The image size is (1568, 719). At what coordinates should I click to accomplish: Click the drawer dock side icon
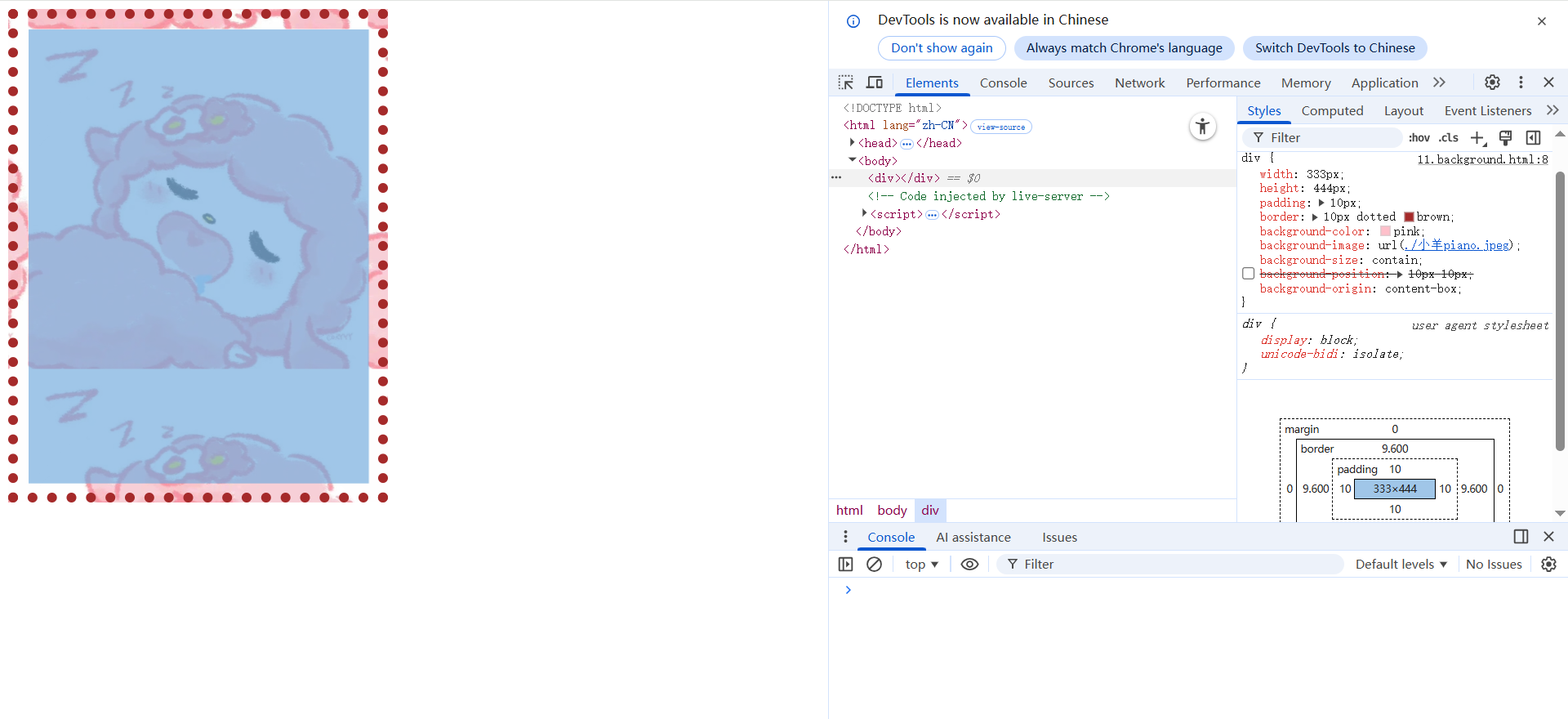tap(1521, 537)
